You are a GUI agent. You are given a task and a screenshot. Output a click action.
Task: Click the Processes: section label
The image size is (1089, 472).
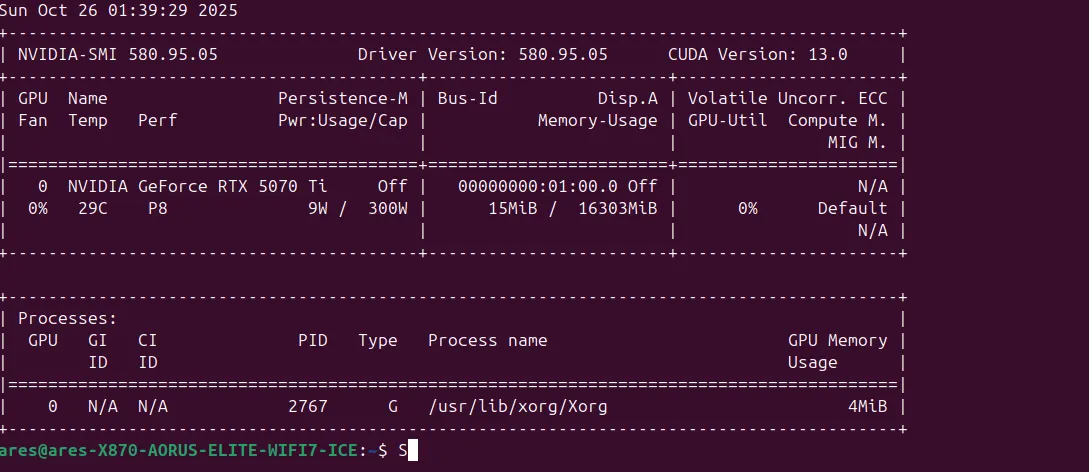coord(67,319)
